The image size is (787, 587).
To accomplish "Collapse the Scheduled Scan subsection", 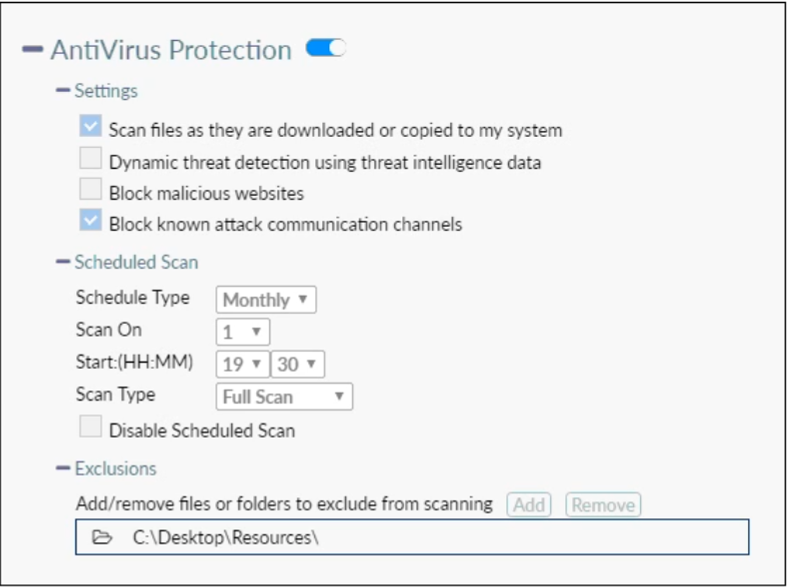I will pos(63,263).
